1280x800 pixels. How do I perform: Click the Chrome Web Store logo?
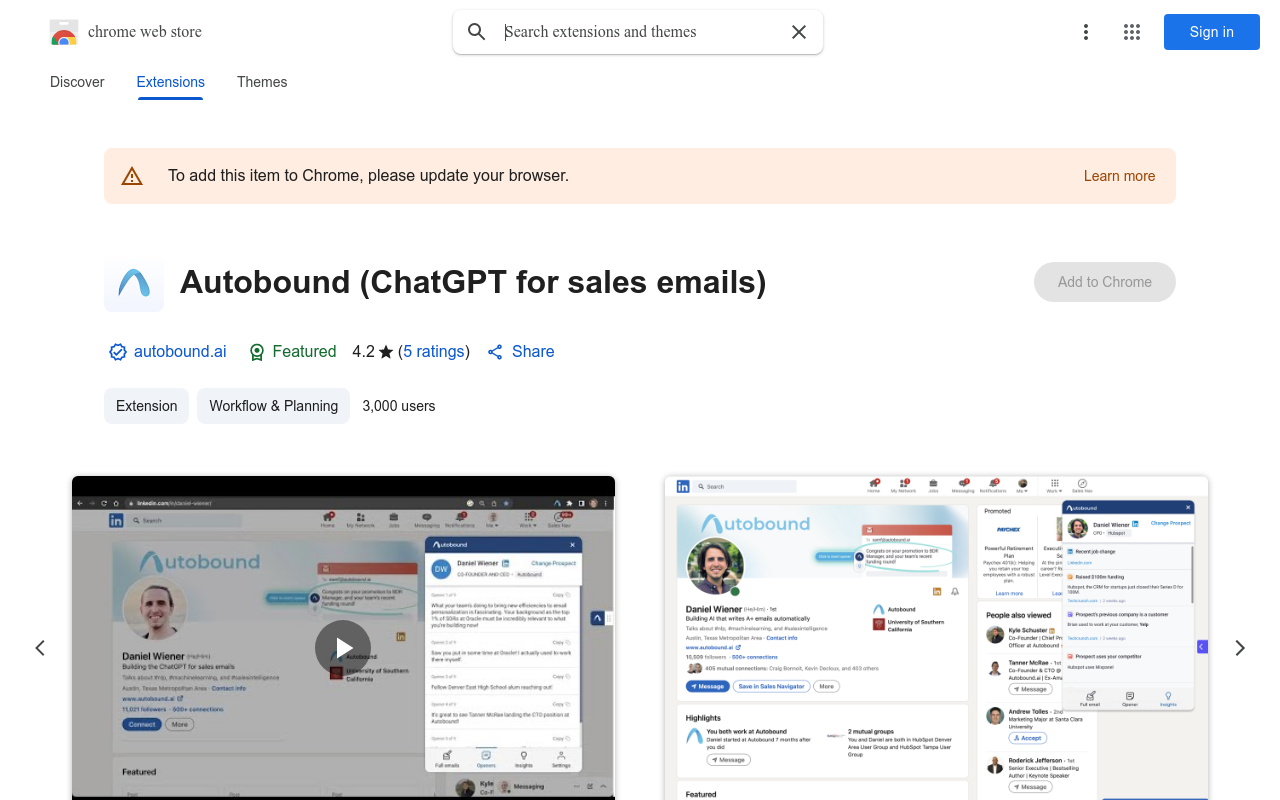tap(64, 32)
